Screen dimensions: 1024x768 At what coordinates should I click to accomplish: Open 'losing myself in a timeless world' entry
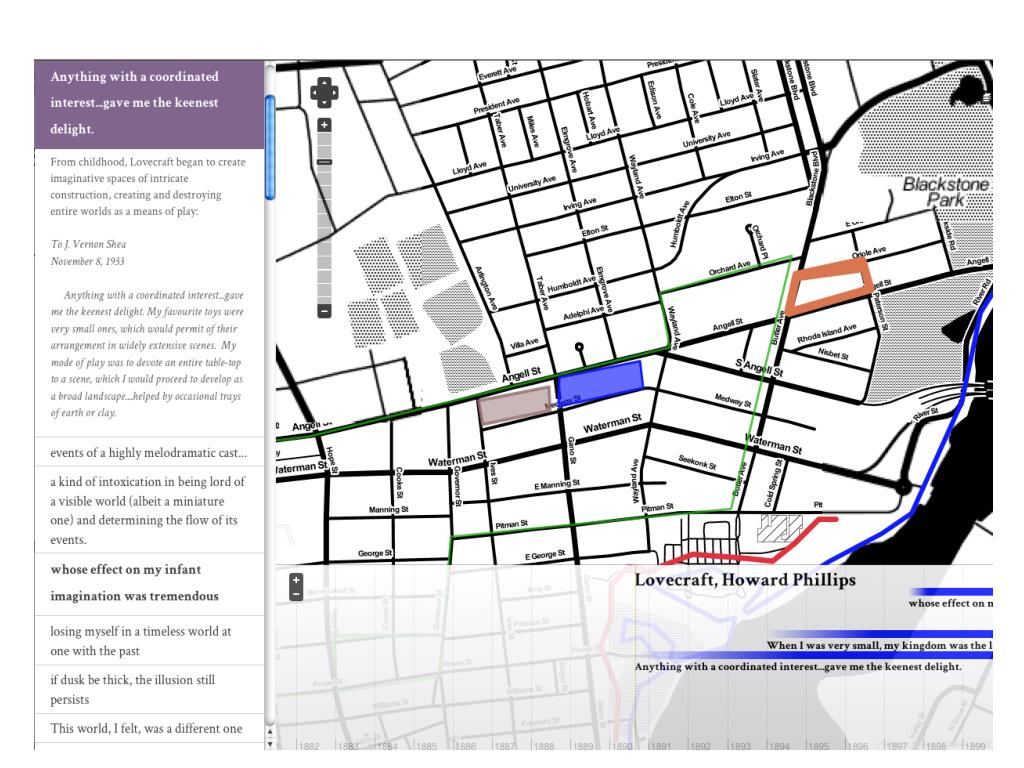[150, 641]
